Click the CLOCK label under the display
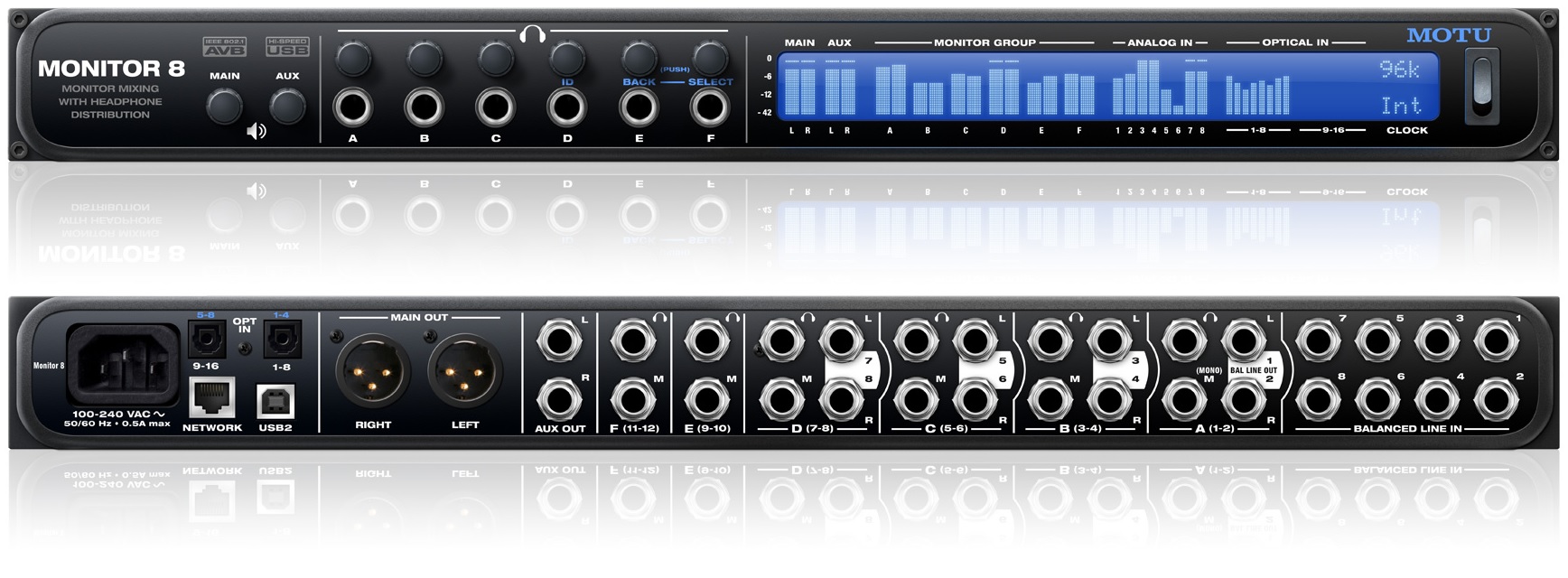This screenshot has width=1568, height=578. point(1407,130)
